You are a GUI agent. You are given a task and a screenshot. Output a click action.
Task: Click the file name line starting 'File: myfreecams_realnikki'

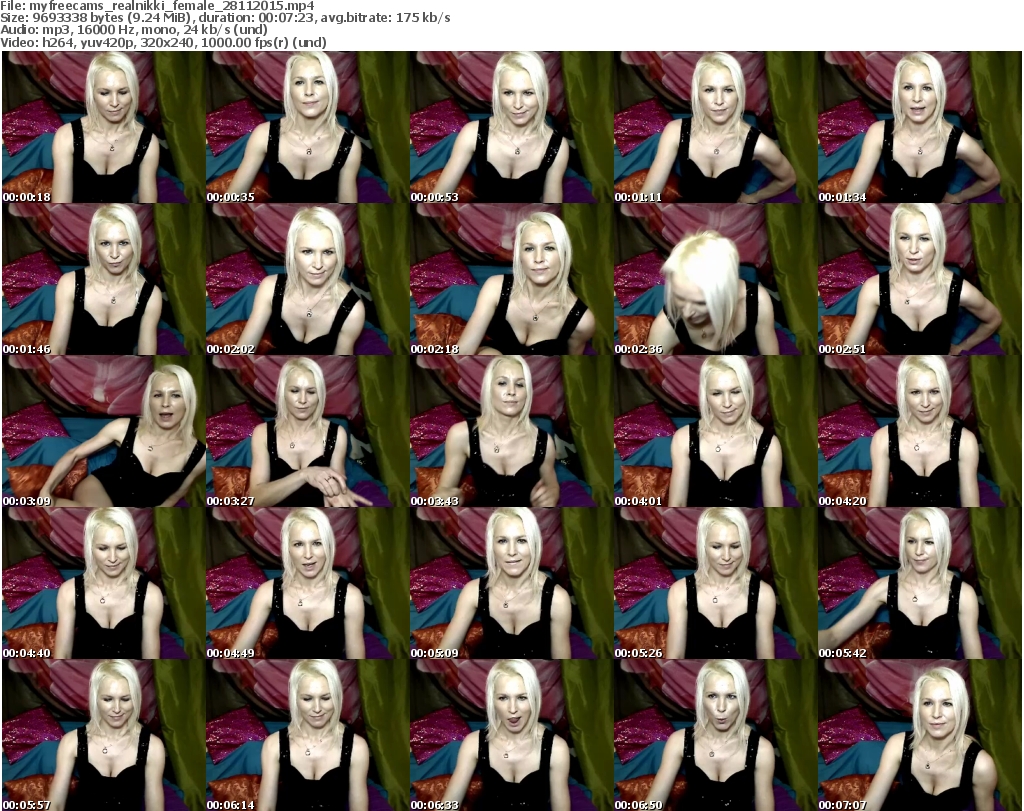pyautogui.click(x=157, y=6)
